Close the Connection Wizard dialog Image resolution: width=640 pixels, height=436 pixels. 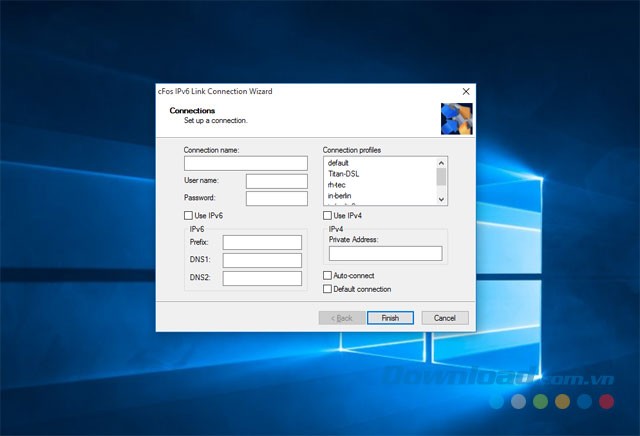tap(465, 91)
